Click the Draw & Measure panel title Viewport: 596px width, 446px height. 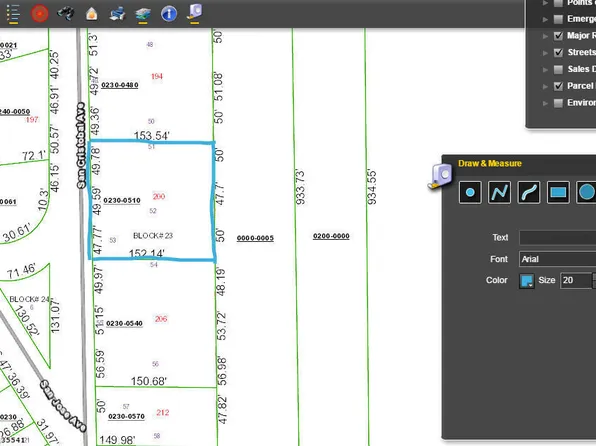pyautogui.click(x=490, y=163)
